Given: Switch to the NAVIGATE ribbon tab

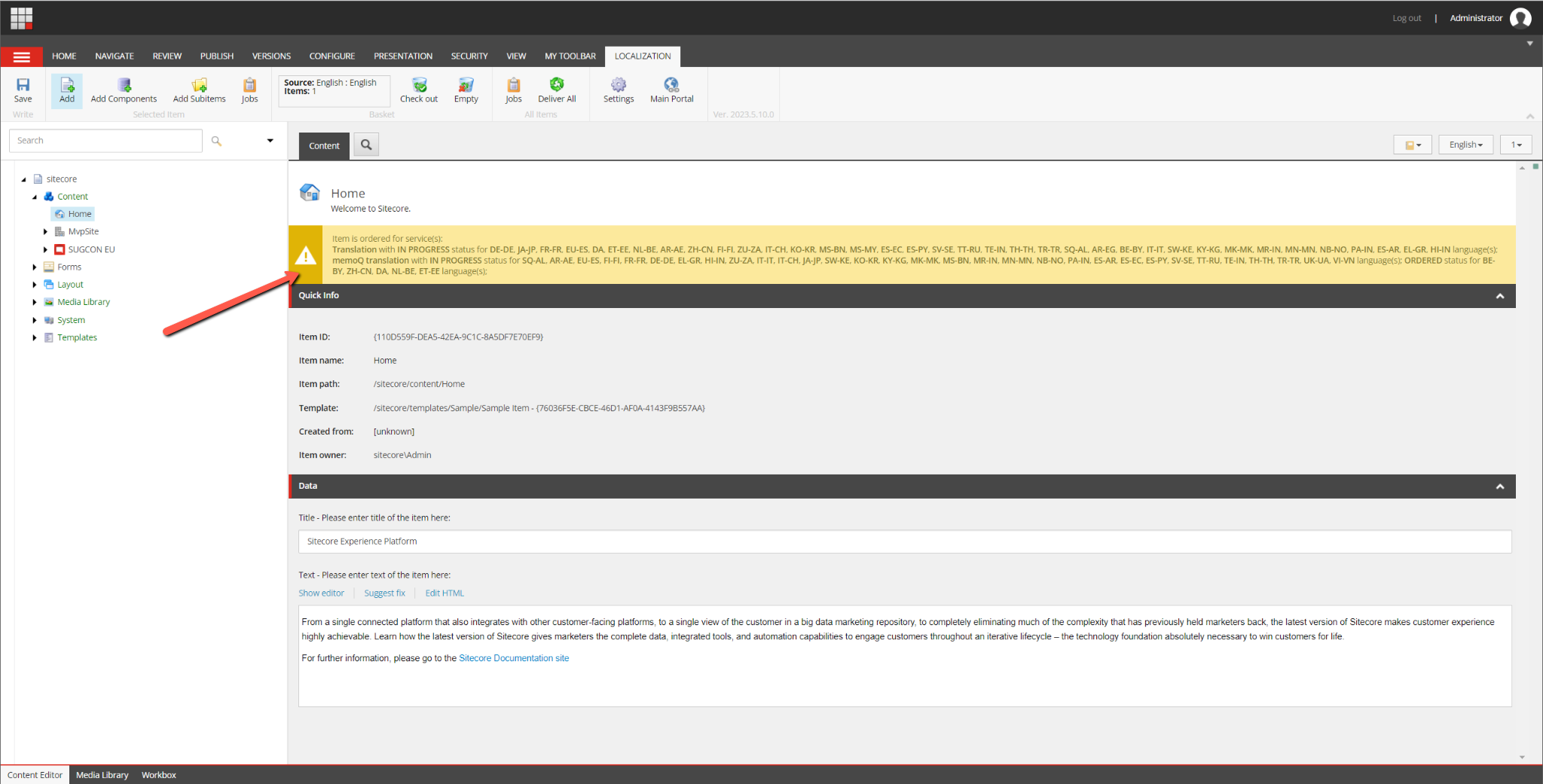Looking at the screenshot, I should pyautogui.click(x=115, y=56).
